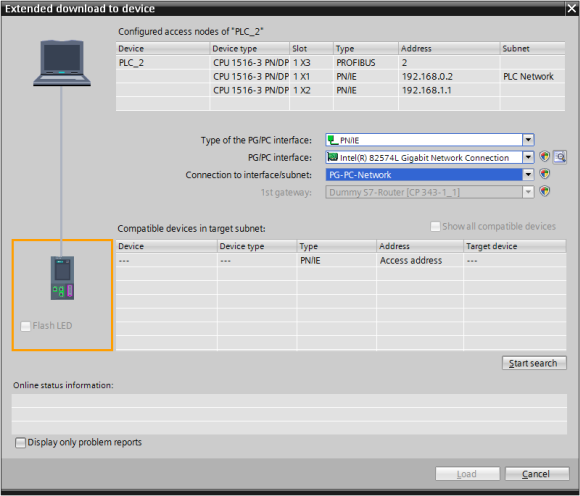Click Address header in compatible devices table
Image resolution: width=580 pixels, height=496 pixels.
pyautogui.click(x=419, y=246)
